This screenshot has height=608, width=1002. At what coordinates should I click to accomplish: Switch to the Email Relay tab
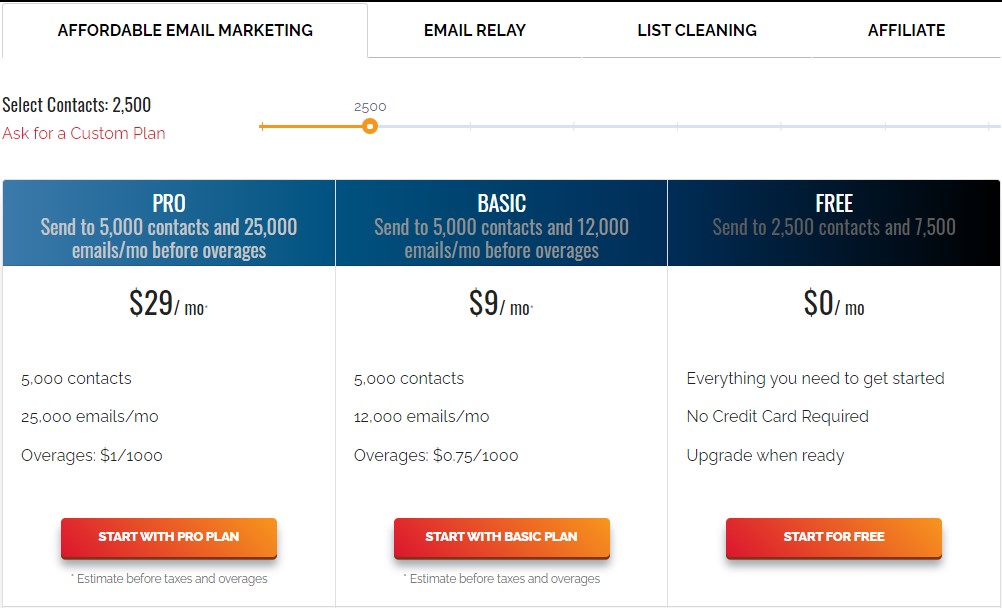click(474, 30)
